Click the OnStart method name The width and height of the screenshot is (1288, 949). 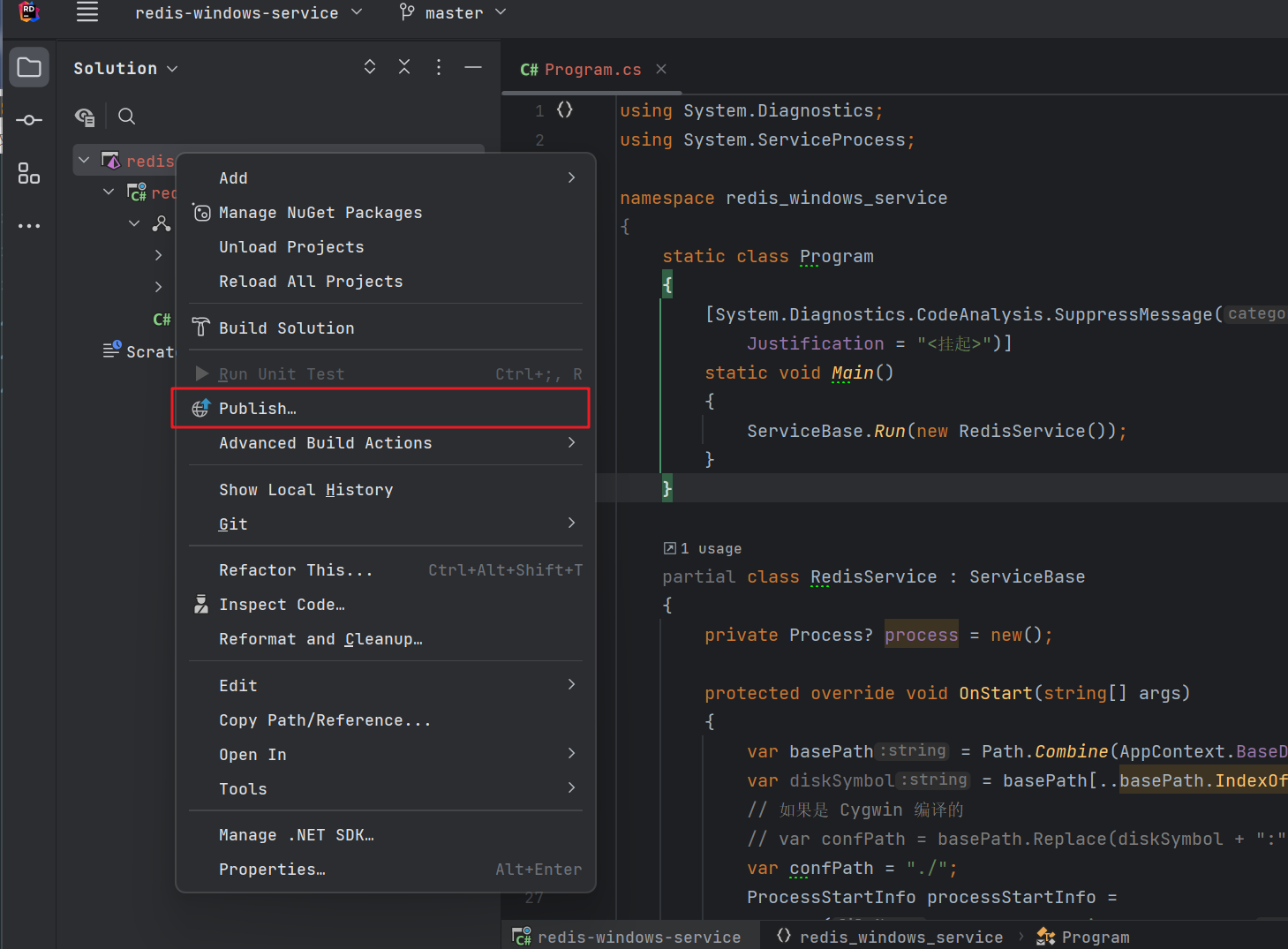point(996,693)
